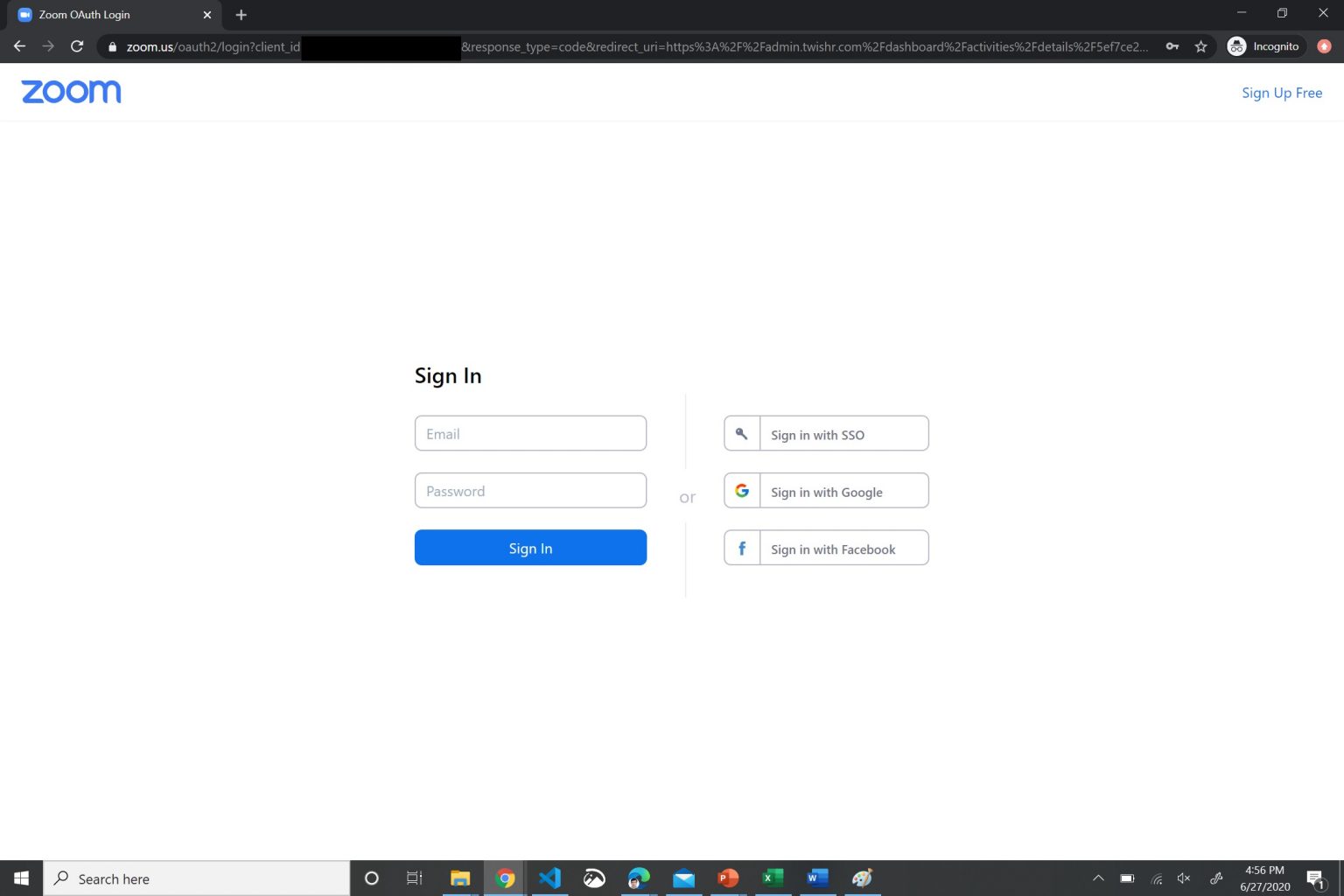Open the Sign Up Free link

[1281, 93]
